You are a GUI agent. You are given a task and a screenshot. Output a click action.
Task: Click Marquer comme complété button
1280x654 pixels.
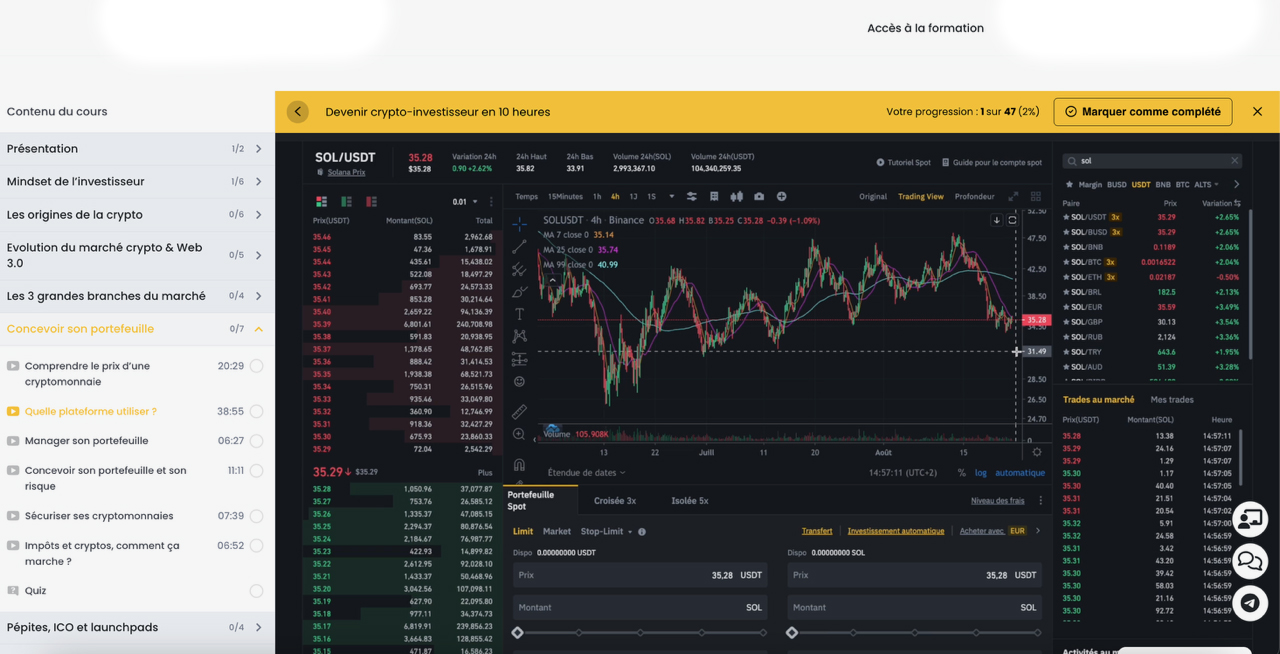pos(1142,112)
